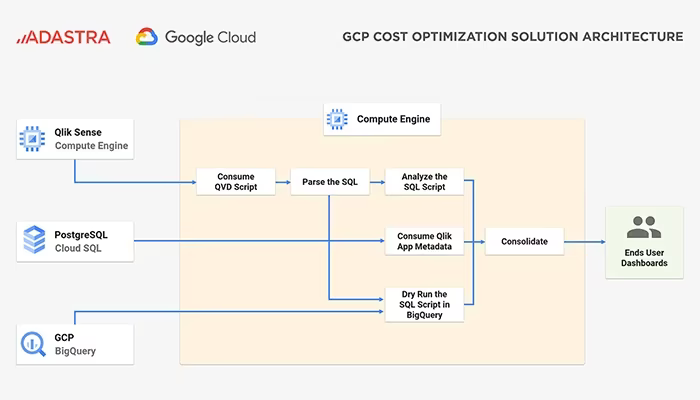Click the Qlik Sense Compute Engine chip icon
Screen dimensions: 700x400
coord(32,139)
